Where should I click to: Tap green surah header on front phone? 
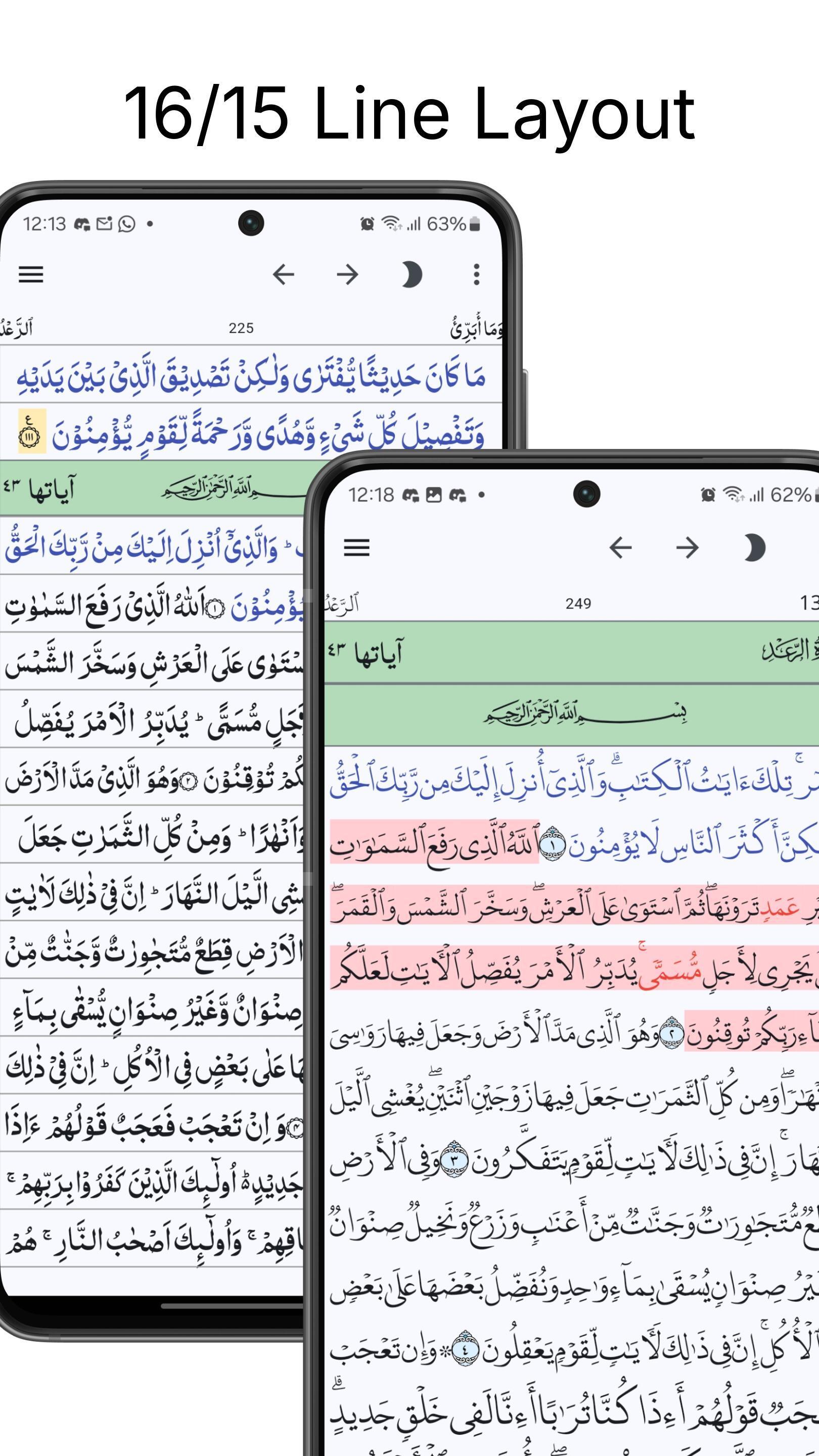click(571, 653)
